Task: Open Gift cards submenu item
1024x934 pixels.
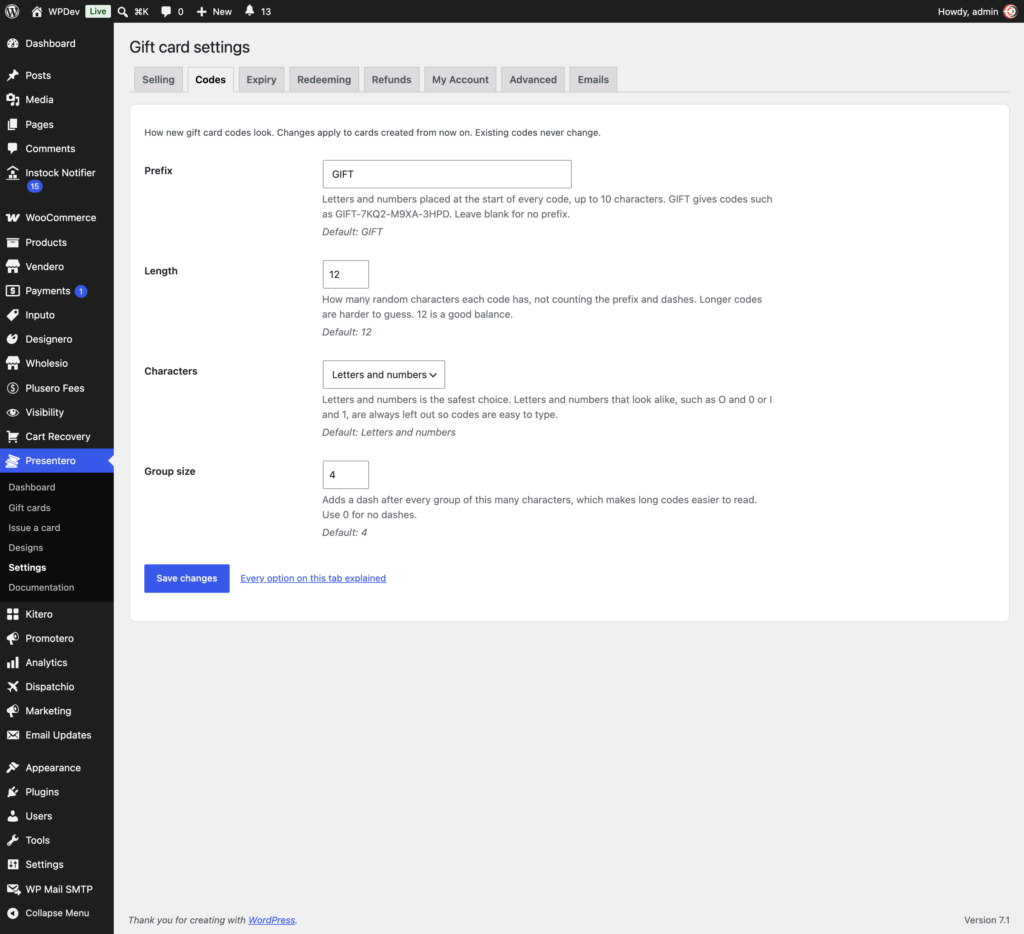Action: [29, 507]
